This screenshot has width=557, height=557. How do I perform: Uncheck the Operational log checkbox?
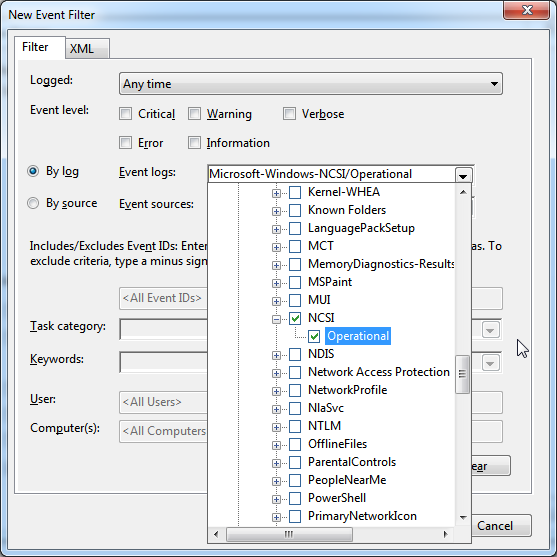point(314,336)
